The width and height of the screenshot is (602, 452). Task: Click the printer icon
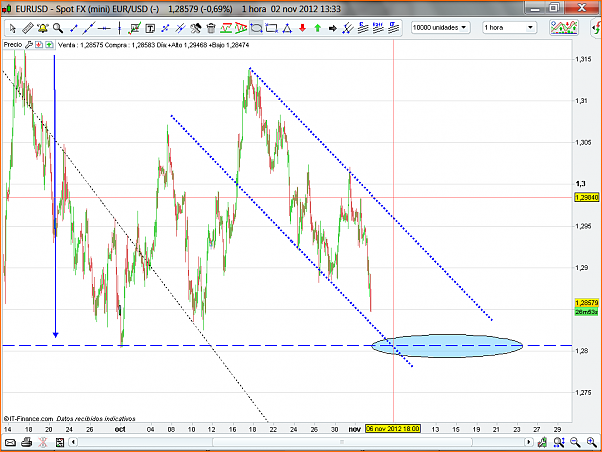(26, 442)
